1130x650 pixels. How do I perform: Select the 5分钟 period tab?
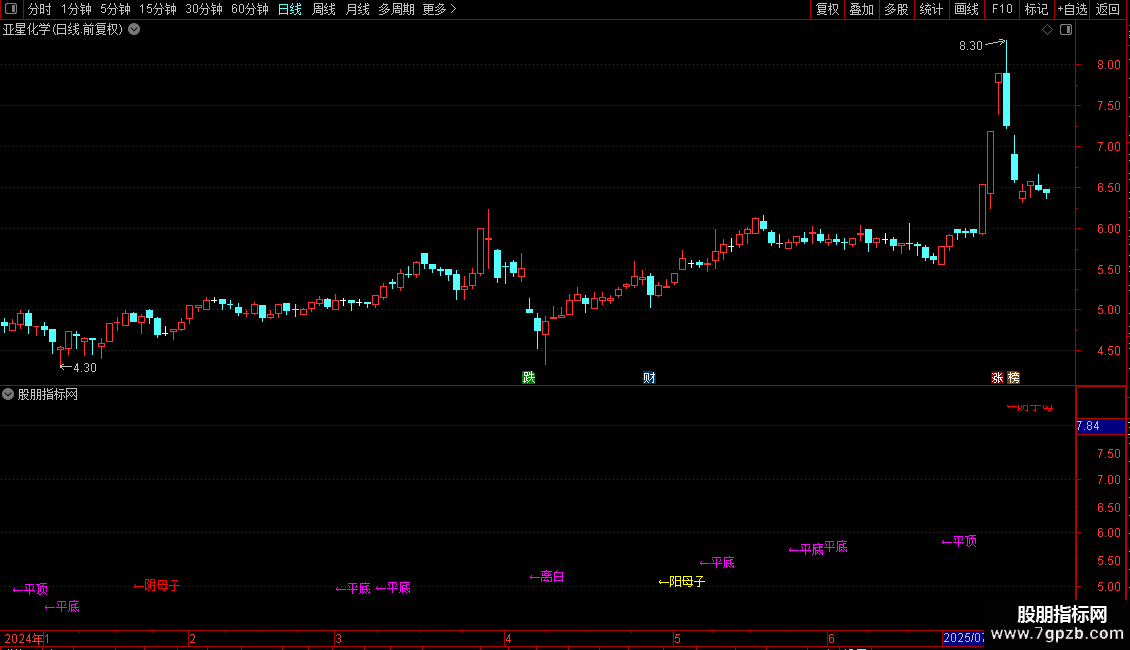(115, 9)
